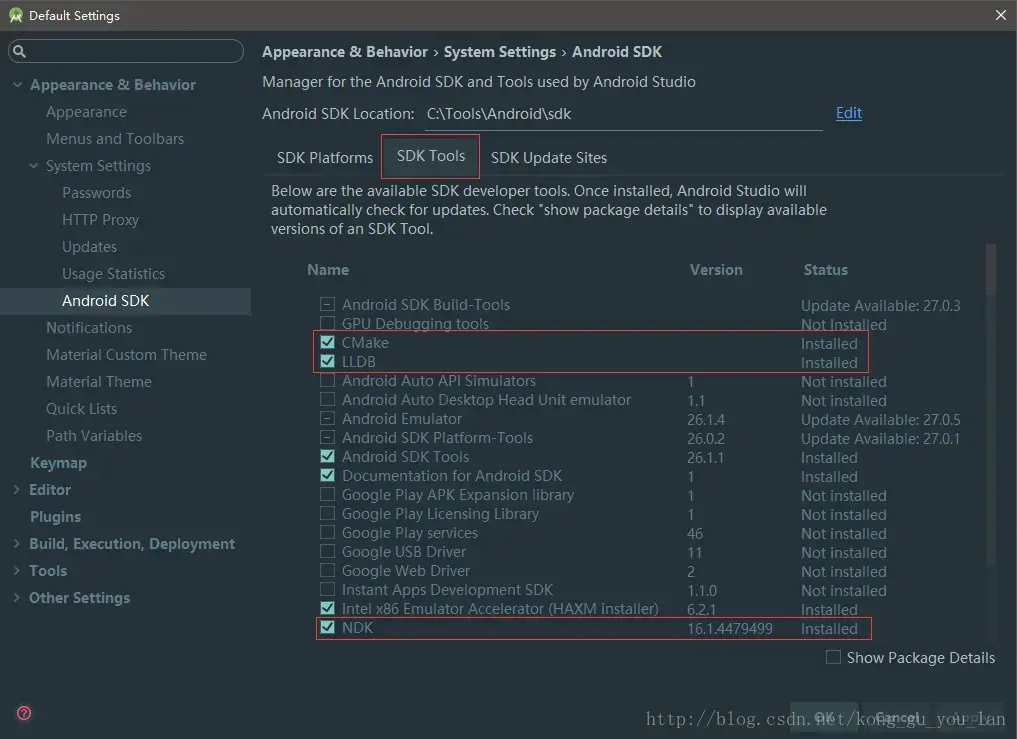
Task: Open Material Theme settings
Action: point(99,382)
